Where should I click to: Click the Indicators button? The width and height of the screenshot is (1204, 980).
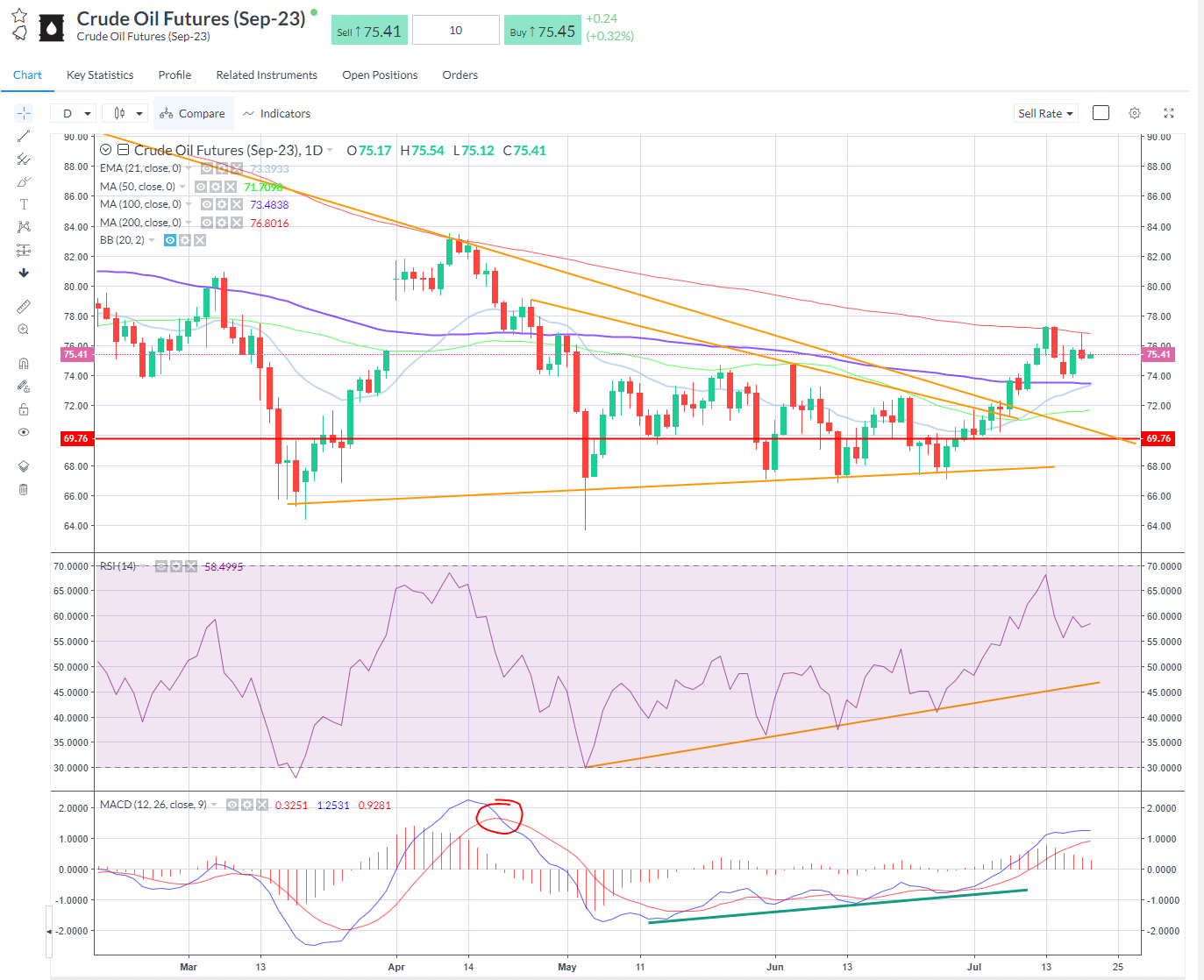tap(277, 113)
